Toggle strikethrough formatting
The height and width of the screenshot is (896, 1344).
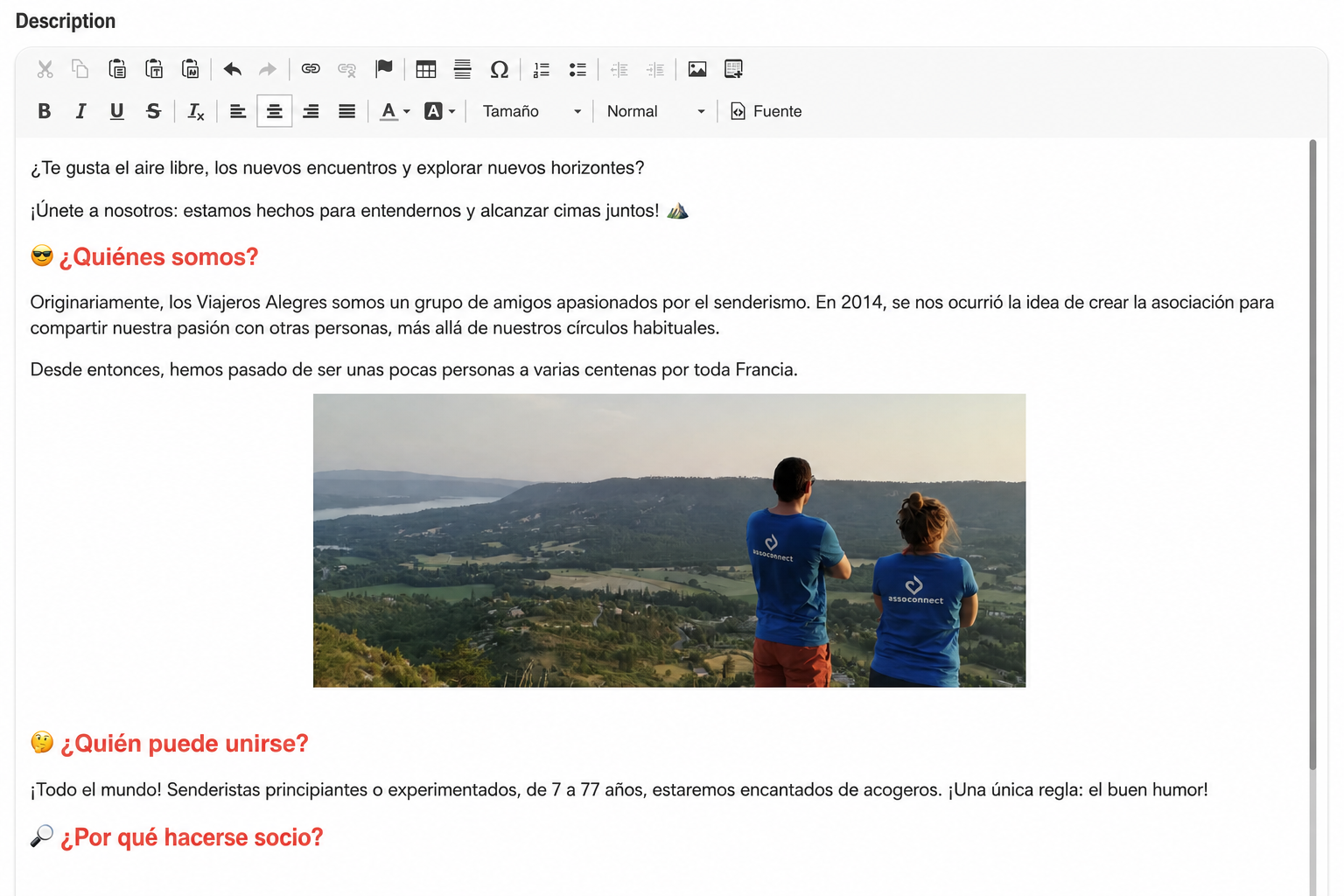click(154, 111)
